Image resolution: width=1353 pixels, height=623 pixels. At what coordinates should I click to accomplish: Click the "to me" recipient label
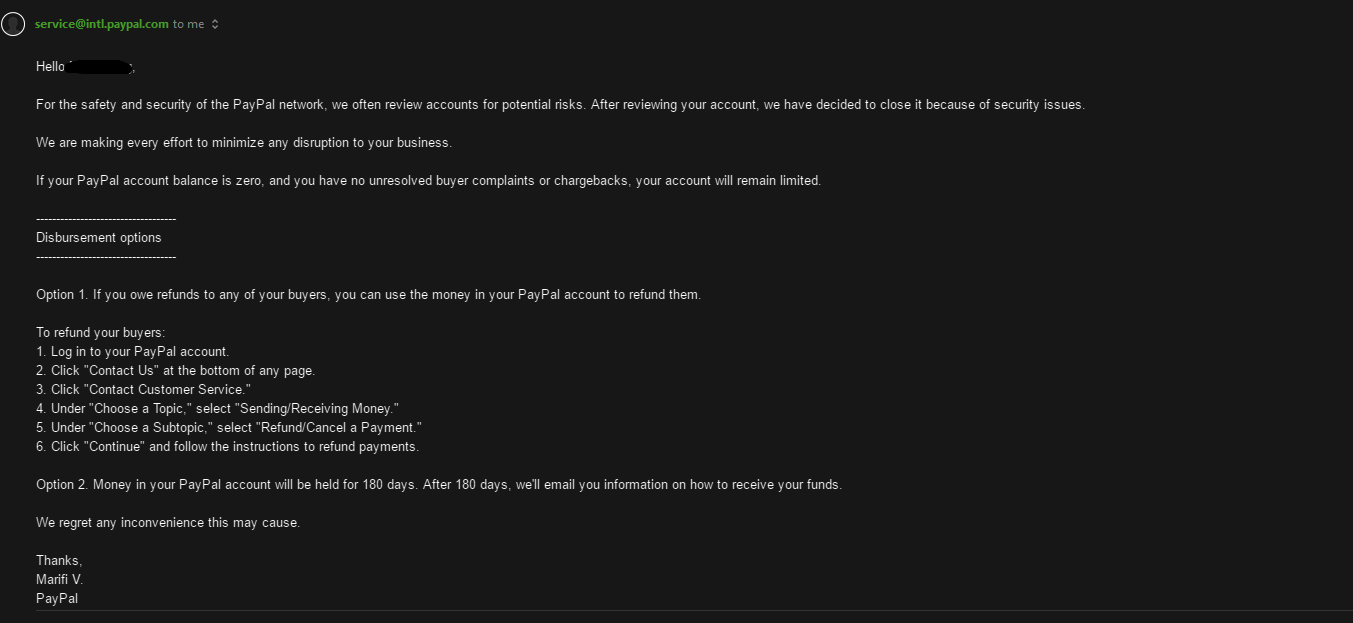click(188, 24)
